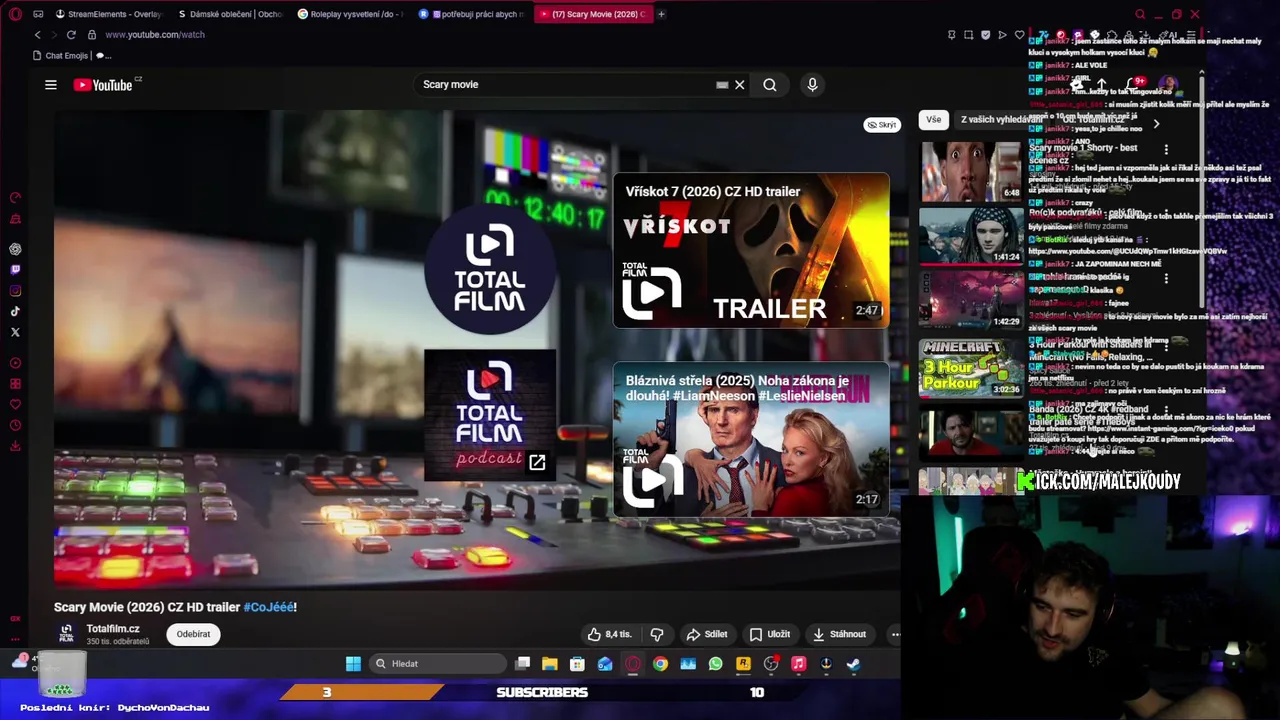This screenshot has height=720, width=1280.
Task: Open Apple Music from the taskbar
Action: click(798, 664)
